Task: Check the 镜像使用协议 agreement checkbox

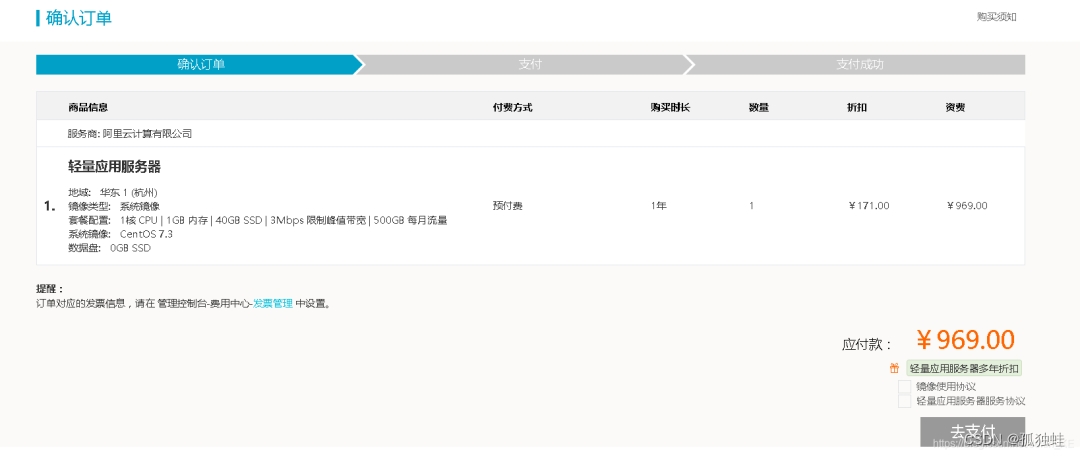Action: [x=904, y=386]
